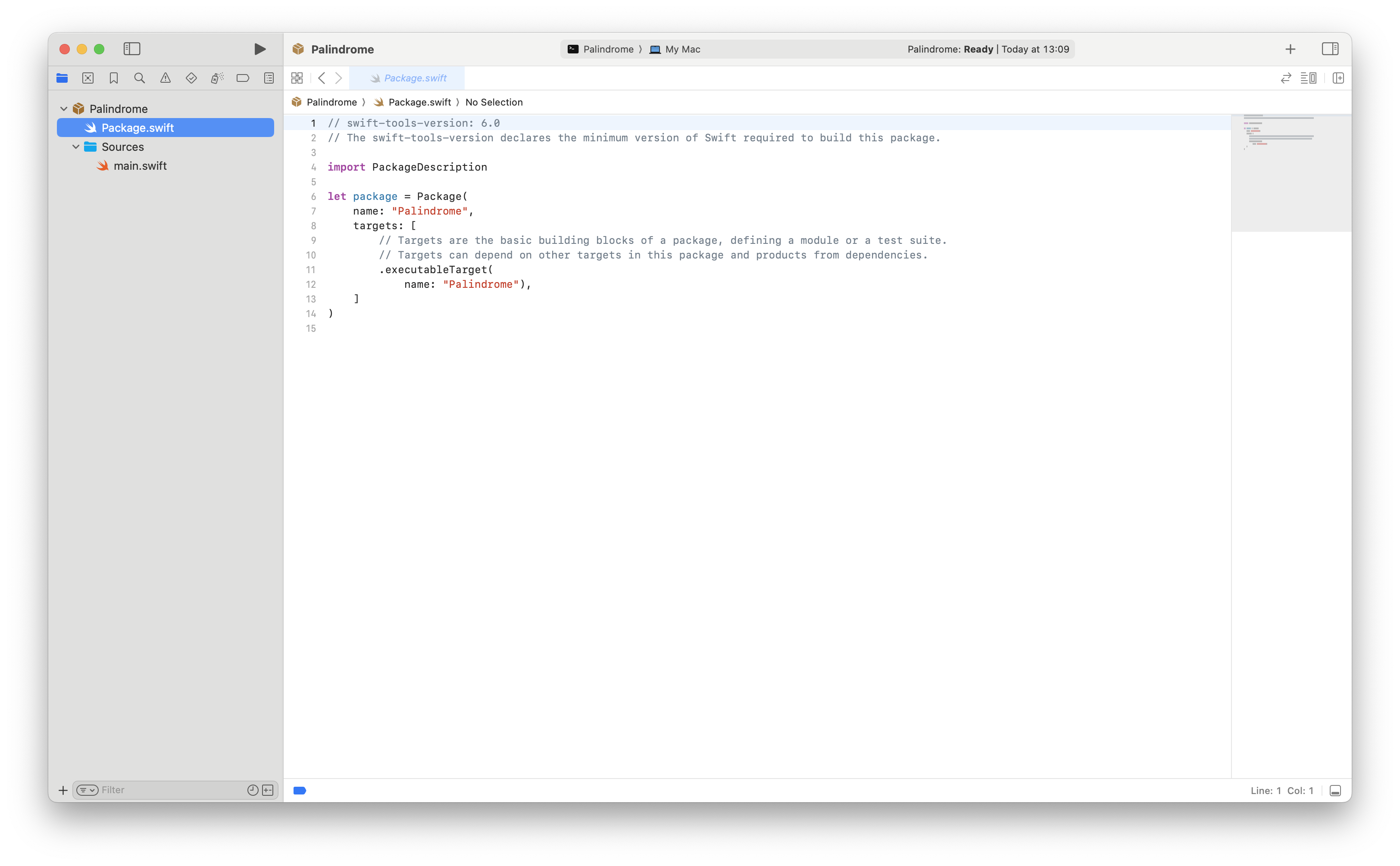Open the Test navigator diamond icon

(x=191, y=78)
